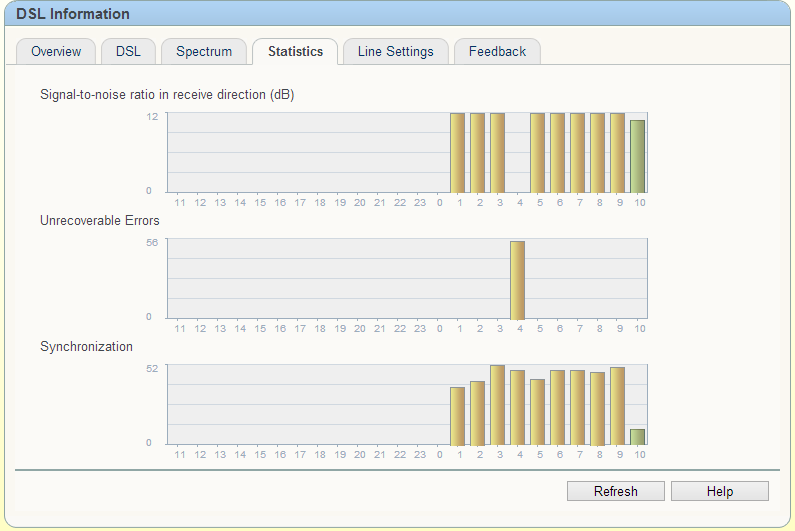Click the signal-to-noise bar at hour 3
795x531 pixels.
click(x=497, y=152)
